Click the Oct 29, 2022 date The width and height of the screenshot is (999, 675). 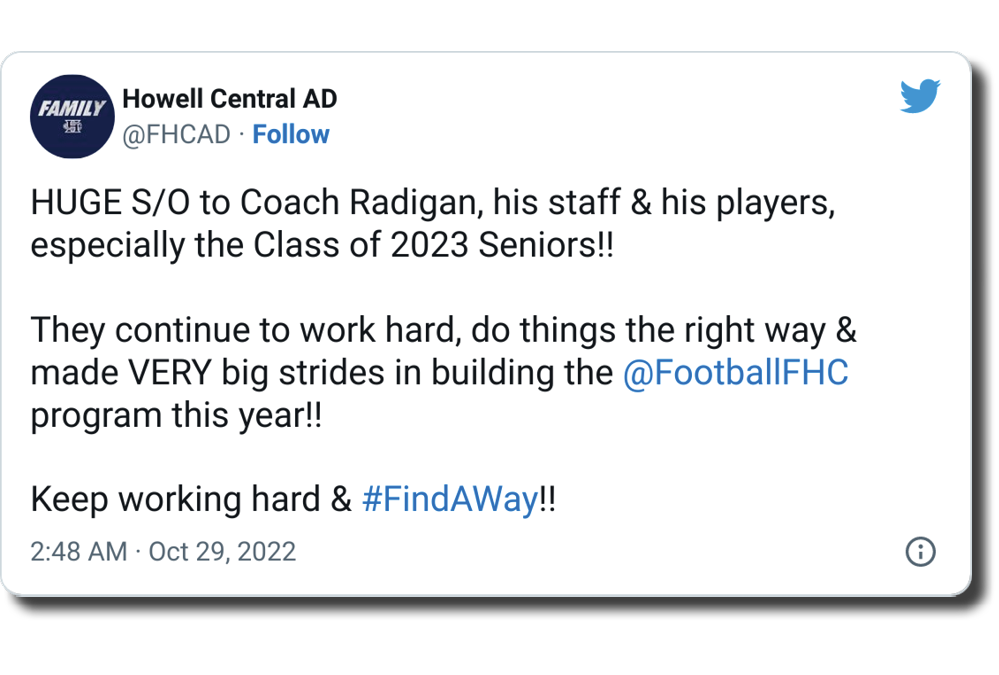[222, 551]
